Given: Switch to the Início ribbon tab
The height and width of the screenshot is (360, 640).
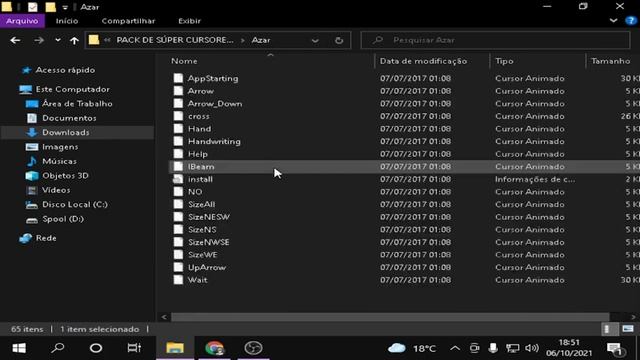Looking at the screenshot, I should [x=67, y=21].
